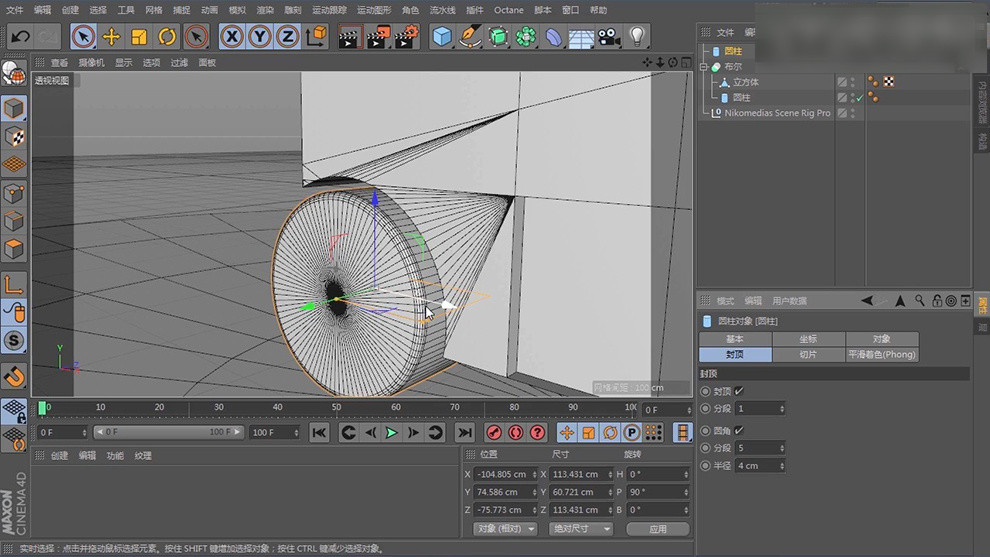Toggle the 圆角 (Fillet) checkbox
The height and width of the screenshot is (557, 990).
[739, 430]
